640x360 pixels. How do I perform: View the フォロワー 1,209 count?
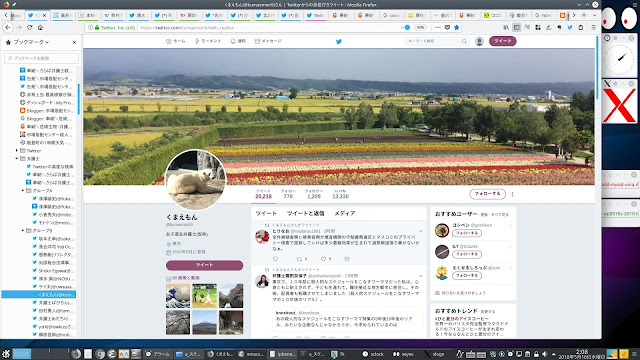click(314, 193)
